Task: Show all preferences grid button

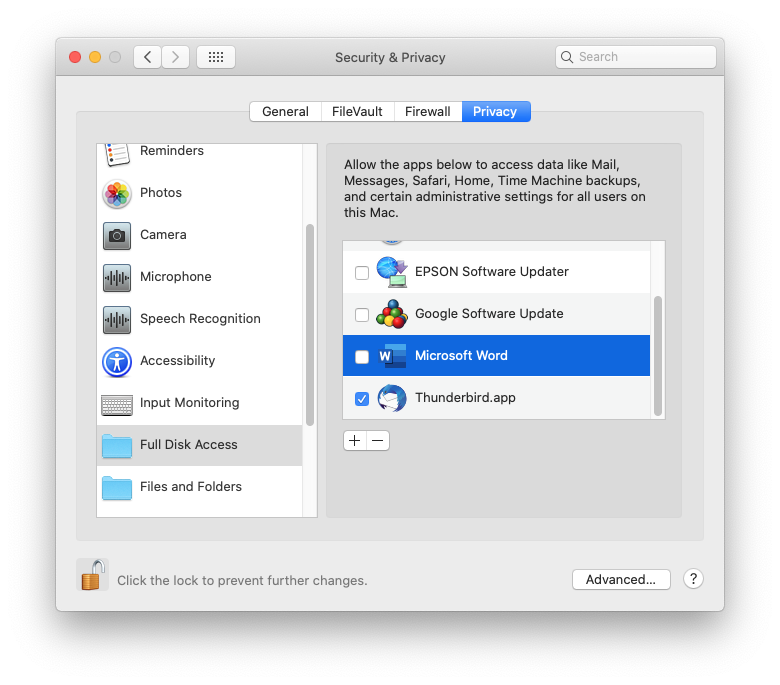Action: coord(216,57)
